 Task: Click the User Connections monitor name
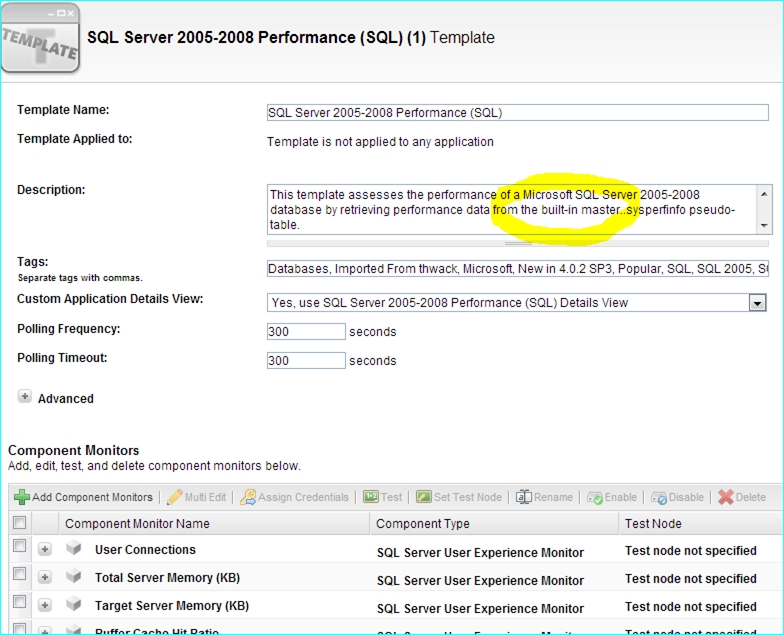[145, 550]
